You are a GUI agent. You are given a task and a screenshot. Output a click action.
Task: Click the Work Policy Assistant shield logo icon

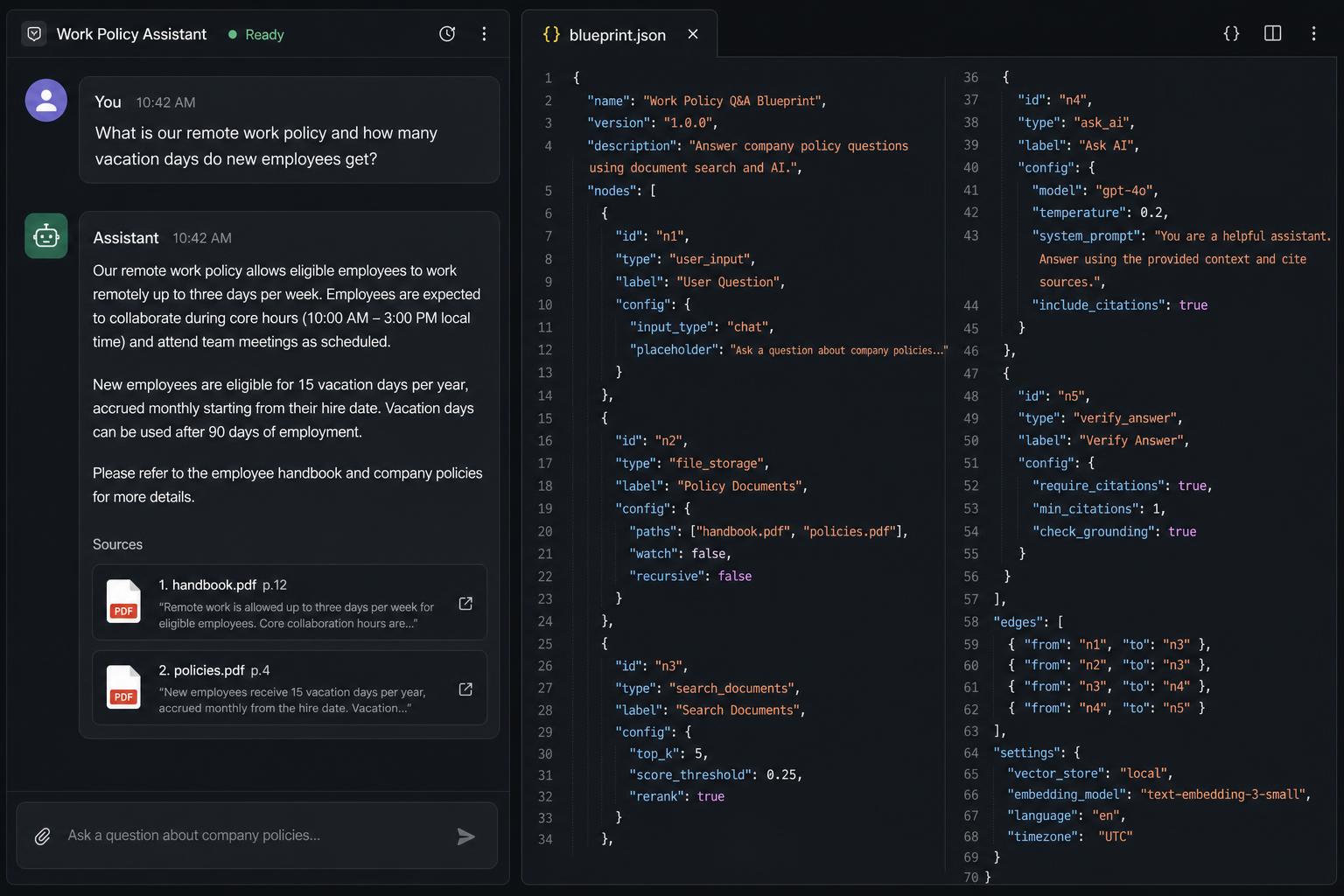34,34
